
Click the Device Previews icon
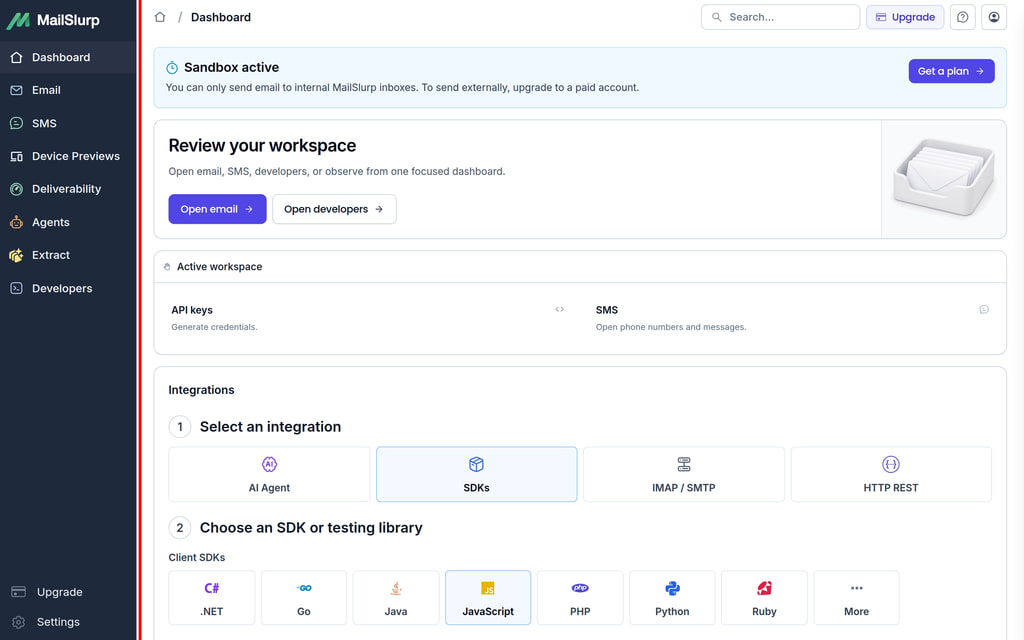[16, 156]
